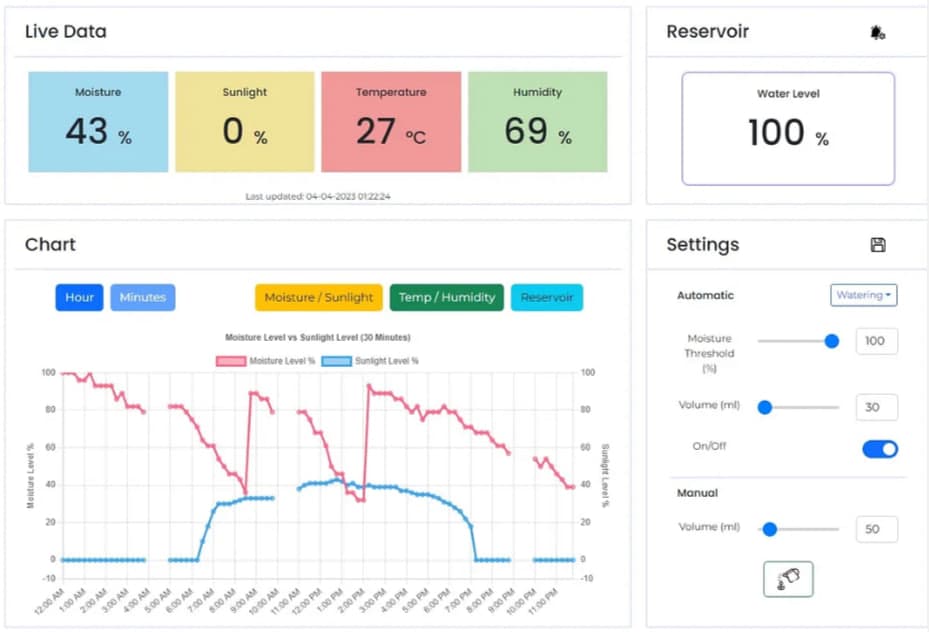Click the Moisture live data tile
929x632 pixels.
pos(98,122)
